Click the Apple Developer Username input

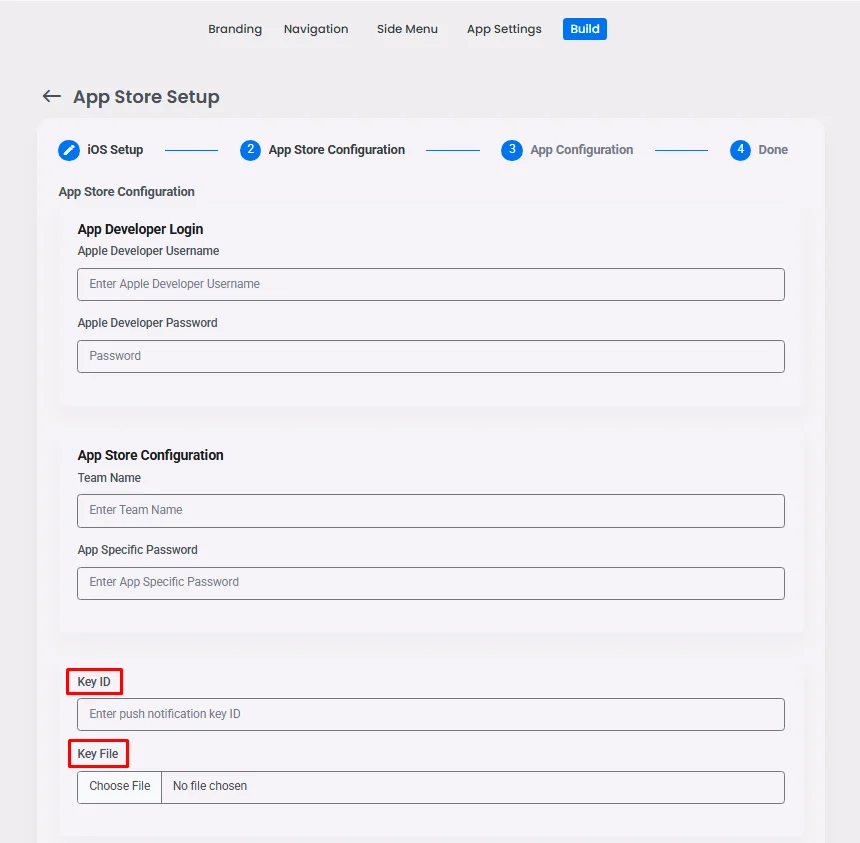point(430,284)
